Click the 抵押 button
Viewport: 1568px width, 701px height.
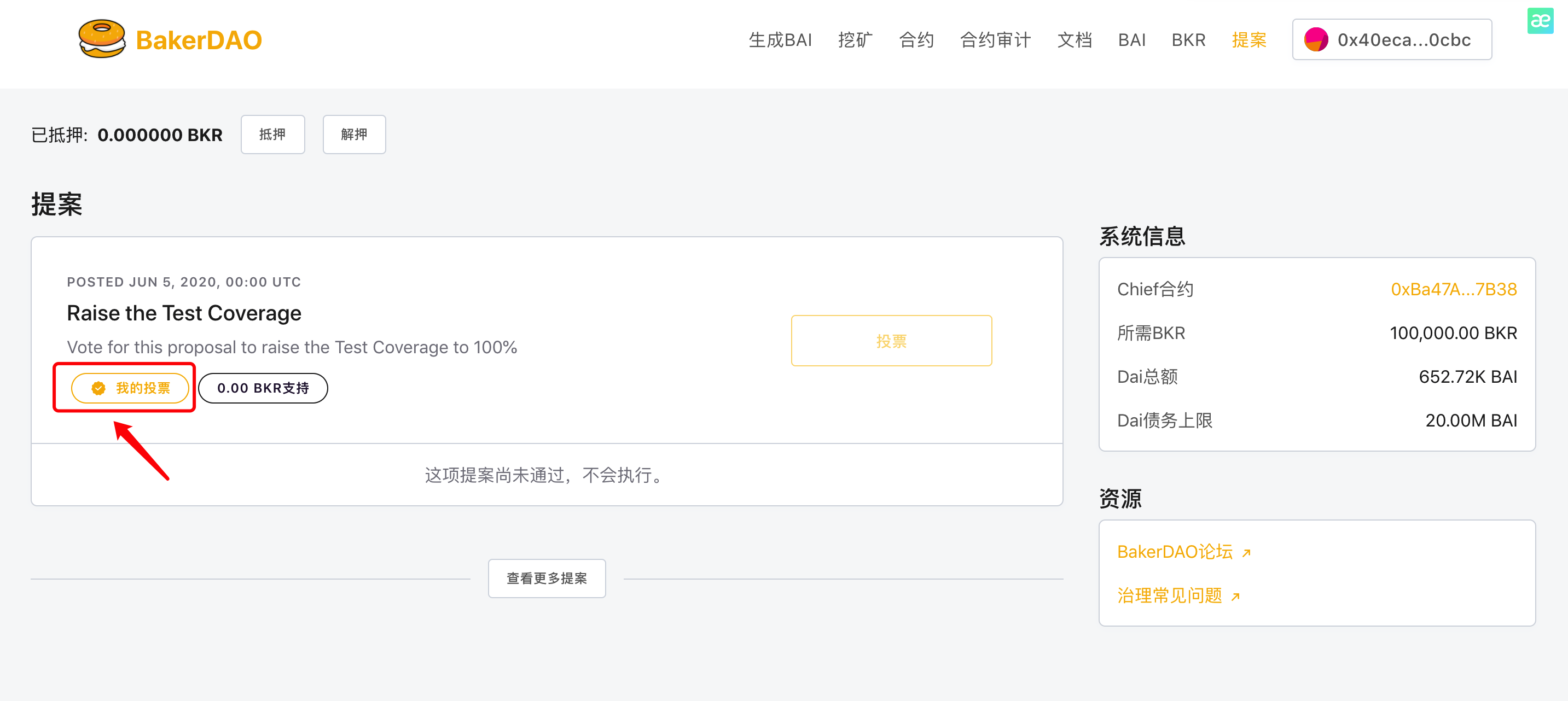(272, 135)
